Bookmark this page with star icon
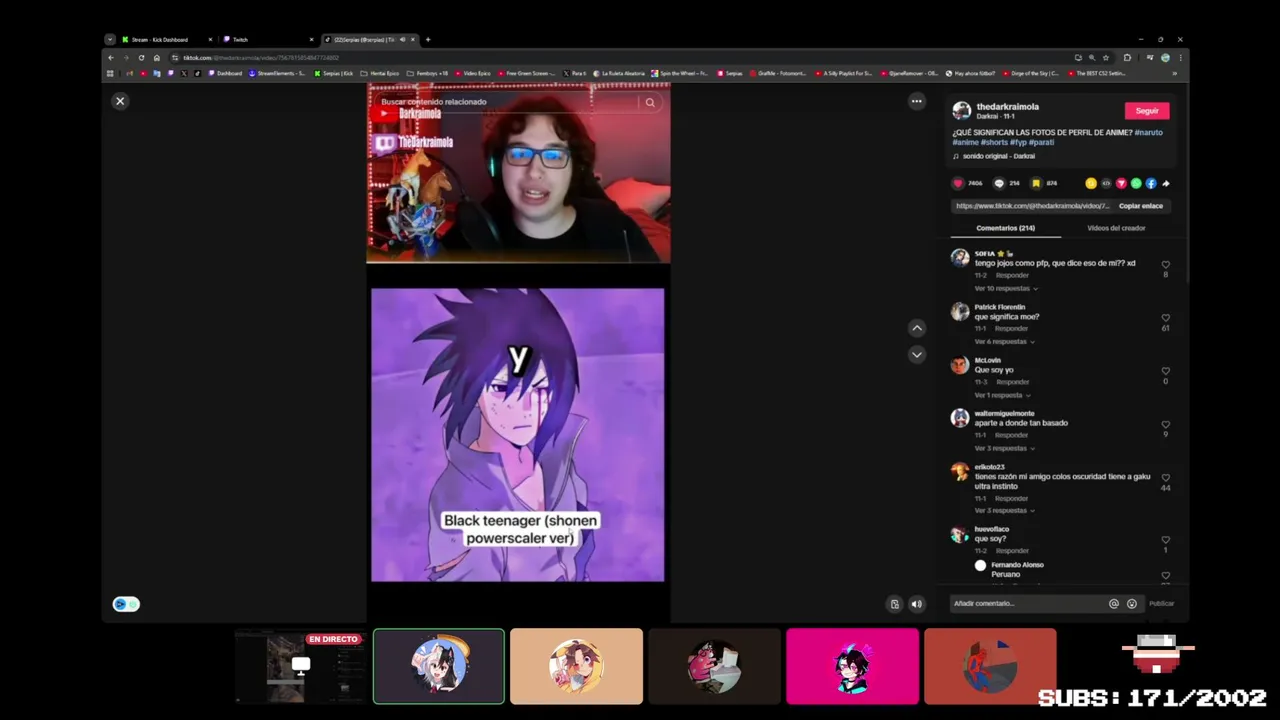 (1104, 58)
